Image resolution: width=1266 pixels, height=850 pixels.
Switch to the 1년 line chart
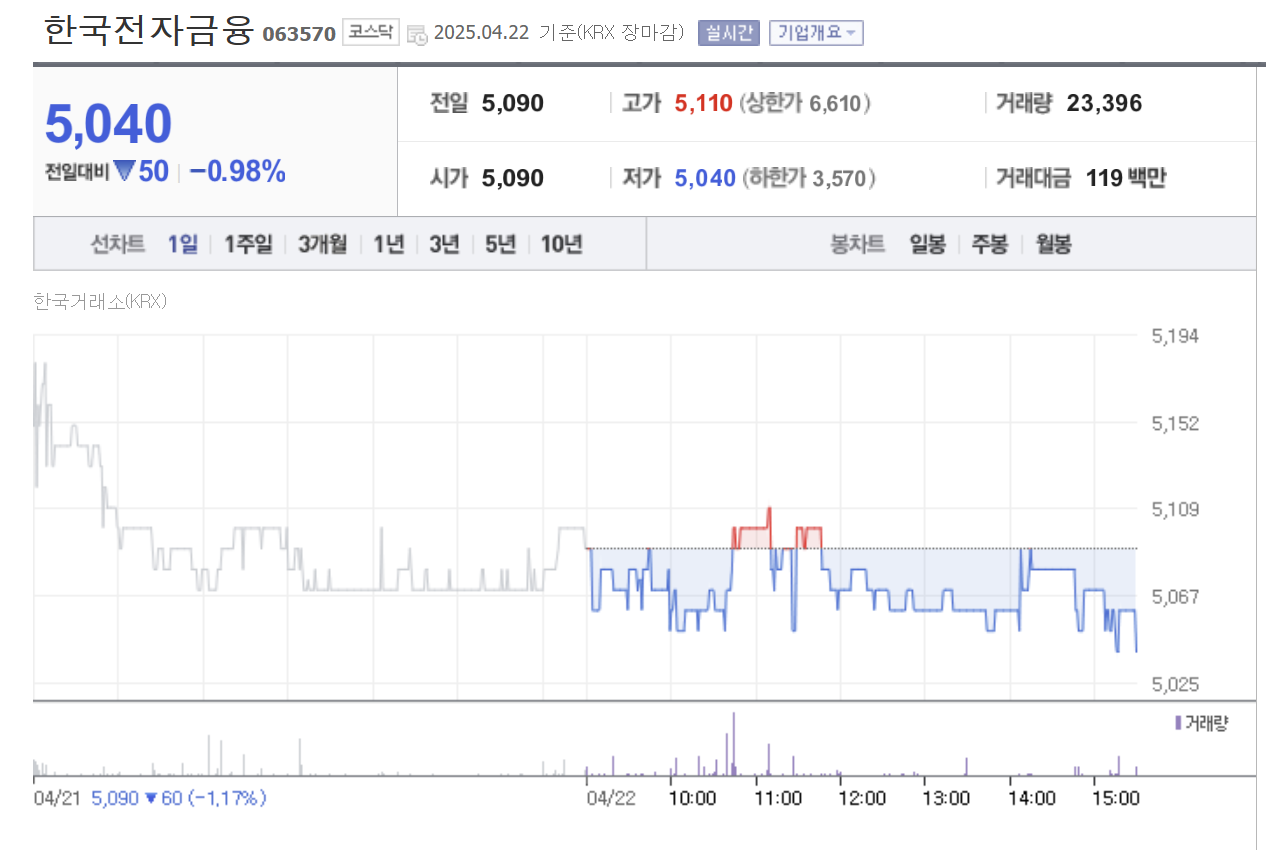(388, 244)
